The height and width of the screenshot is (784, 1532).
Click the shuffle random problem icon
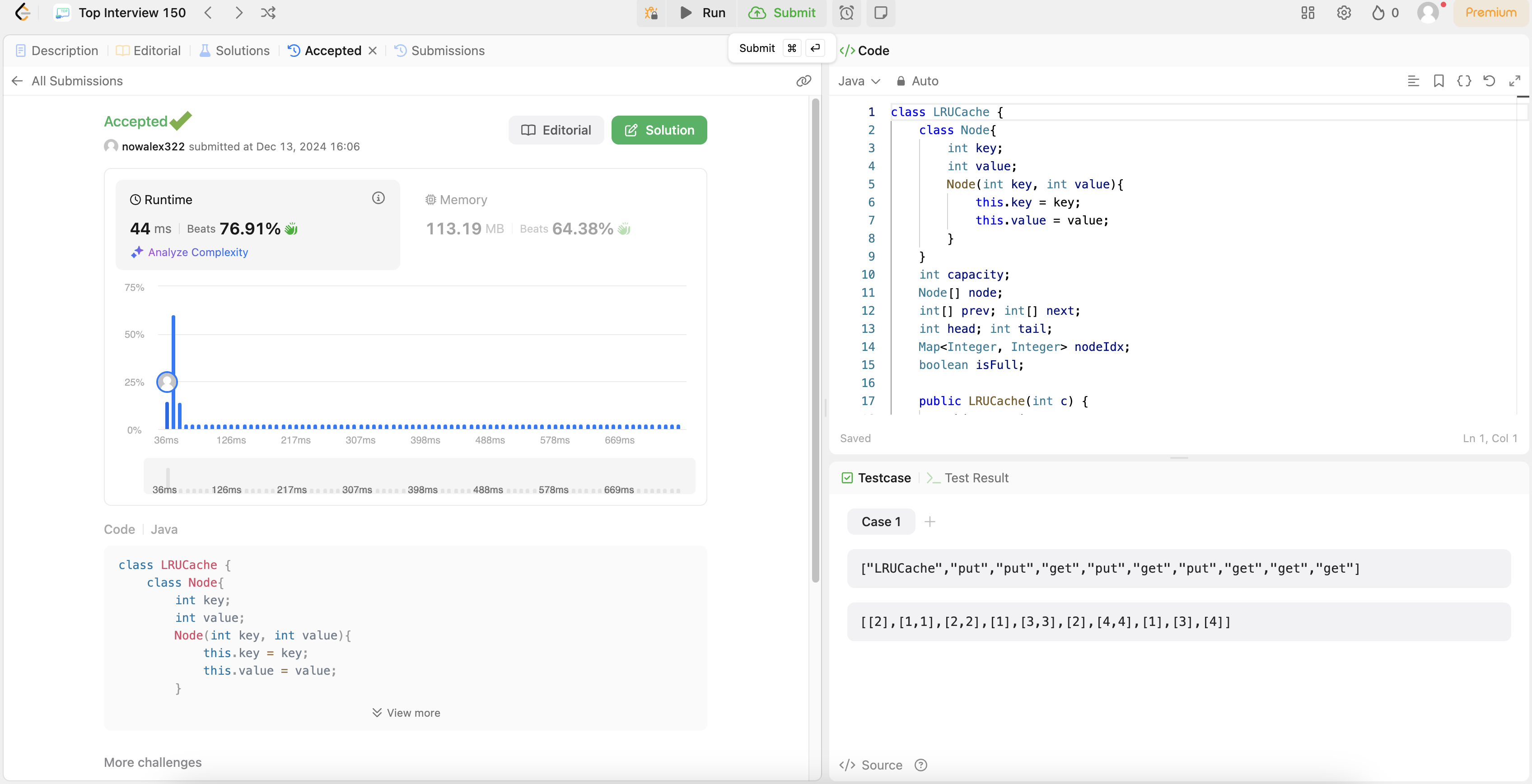click(x=268, y=13)
